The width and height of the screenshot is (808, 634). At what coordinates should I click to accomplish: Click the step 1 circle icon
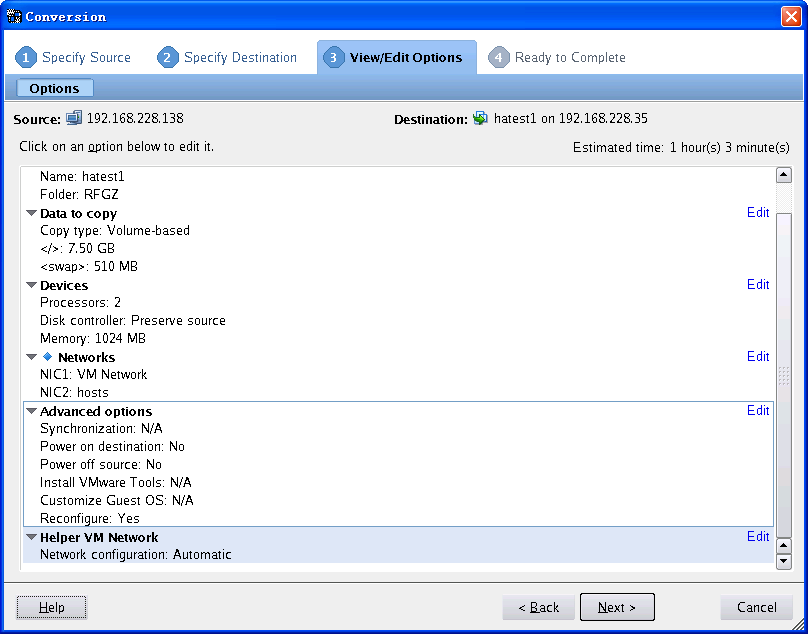point(26,58)
